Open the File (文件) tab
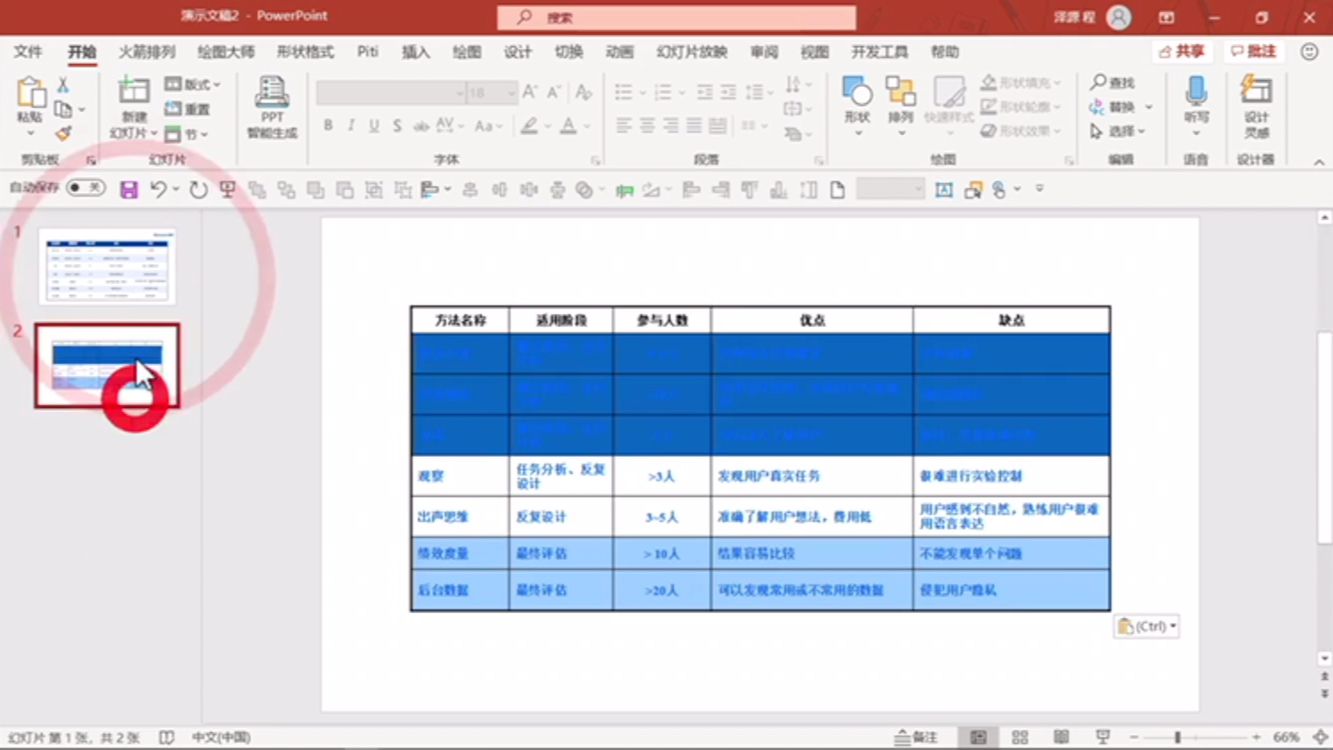 [28, 52]
